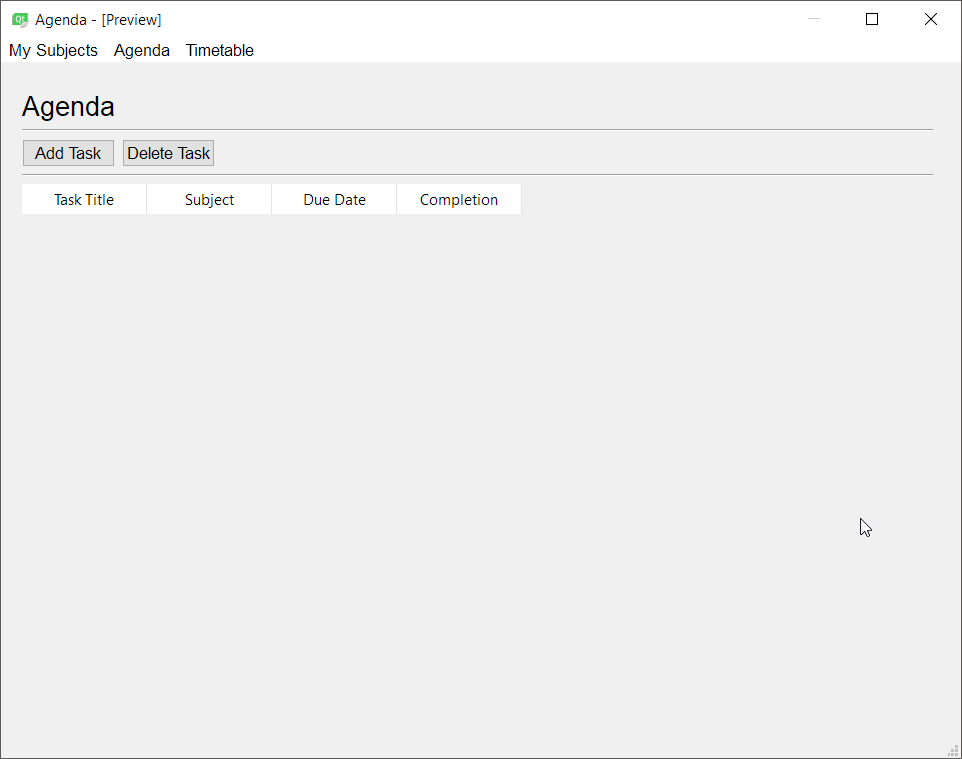This screenshot has height=759, width=962.
Task: Click the window resize grip corner
Action: (954, 752)
